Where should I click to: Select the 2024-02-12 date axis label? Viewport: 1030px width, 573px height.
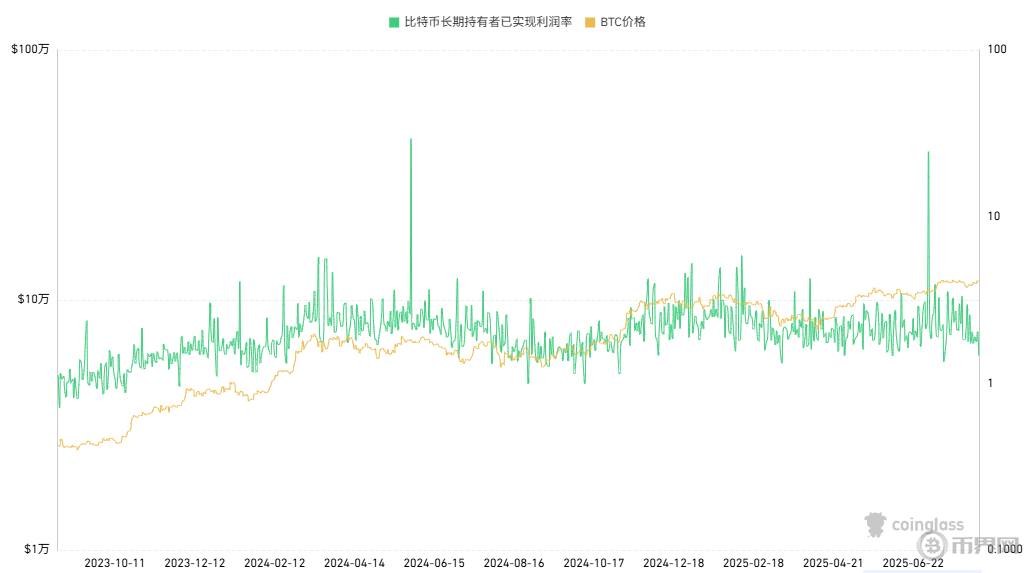coord(275,563)
